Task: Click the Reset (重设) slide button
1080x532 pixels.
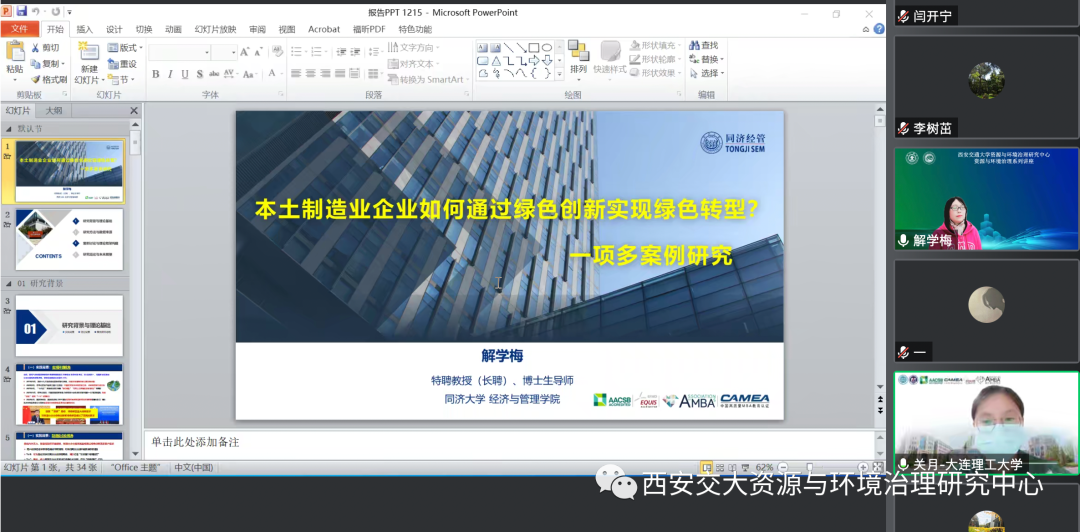Action: 126,63
